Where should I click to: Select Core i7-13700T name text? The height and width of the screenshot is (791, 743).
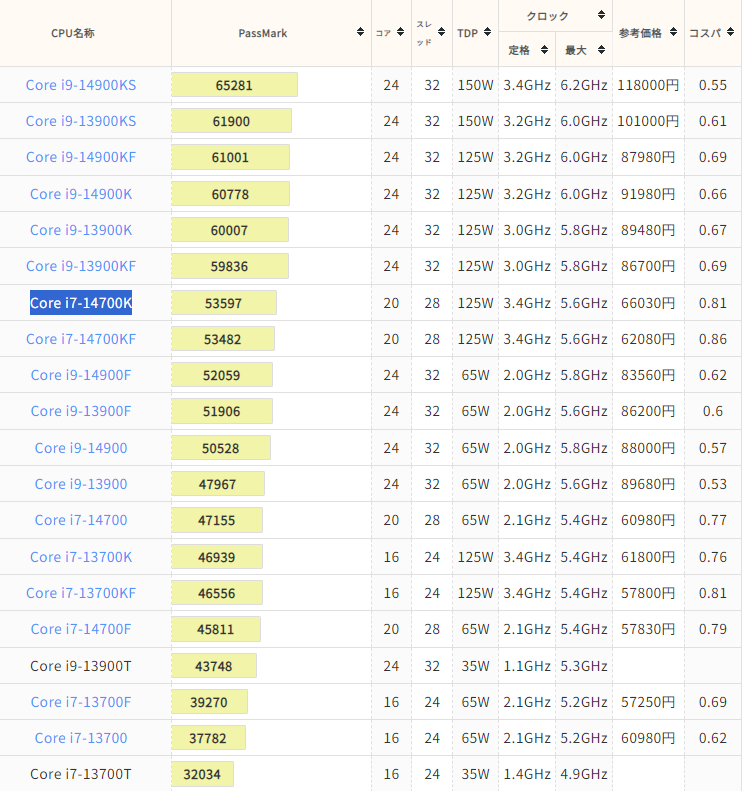click(x=81, y=774)
